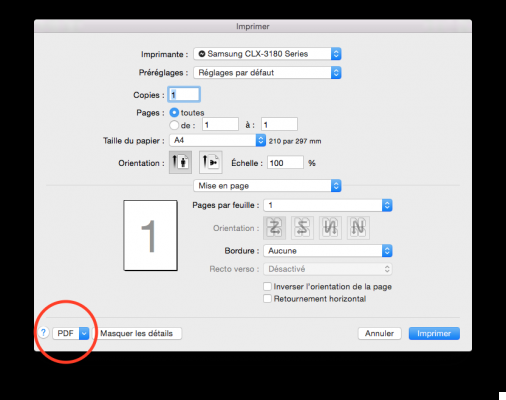Image resolution: width=506 pixels, height=400 pixels.
Task: Enable 'Inverser l'orientation de la page'
Action: [267, 287]
